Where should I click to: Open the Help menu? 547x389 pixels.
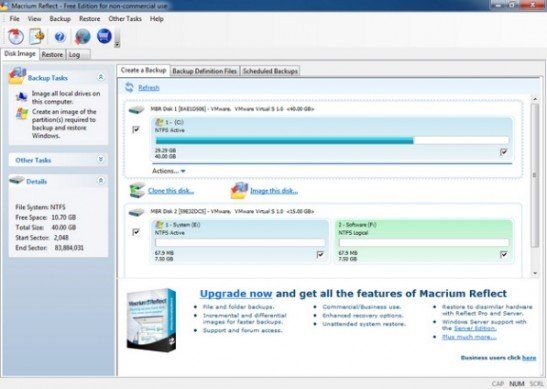[x=157, y=18]
